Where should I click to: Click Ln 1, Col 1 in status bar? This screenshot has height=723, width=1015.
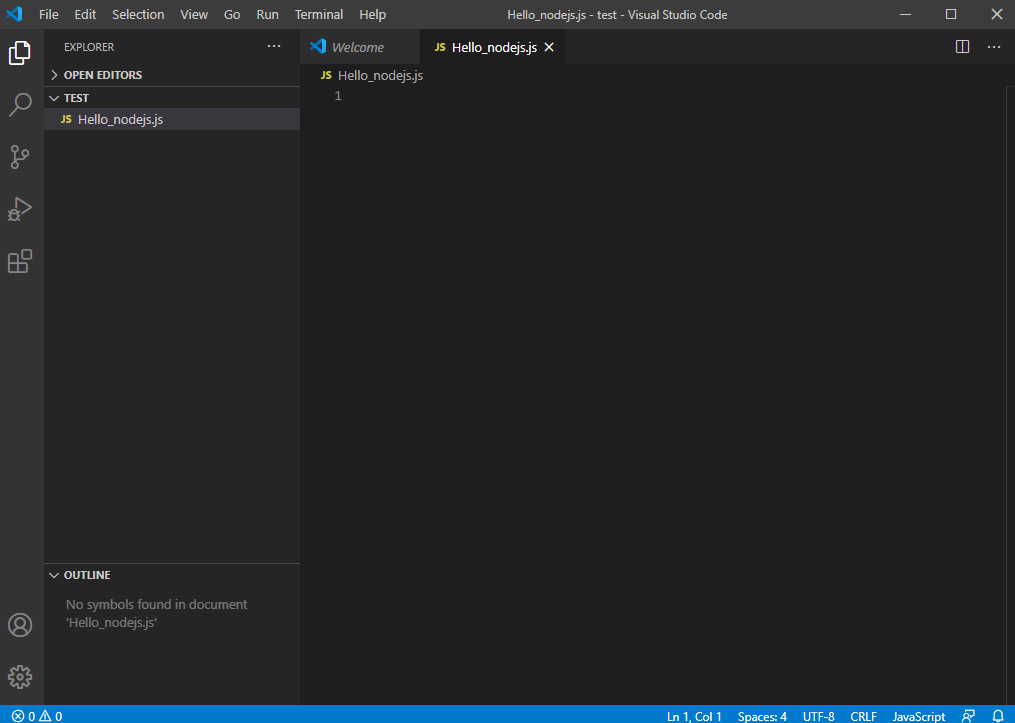[x=694, y=716]
